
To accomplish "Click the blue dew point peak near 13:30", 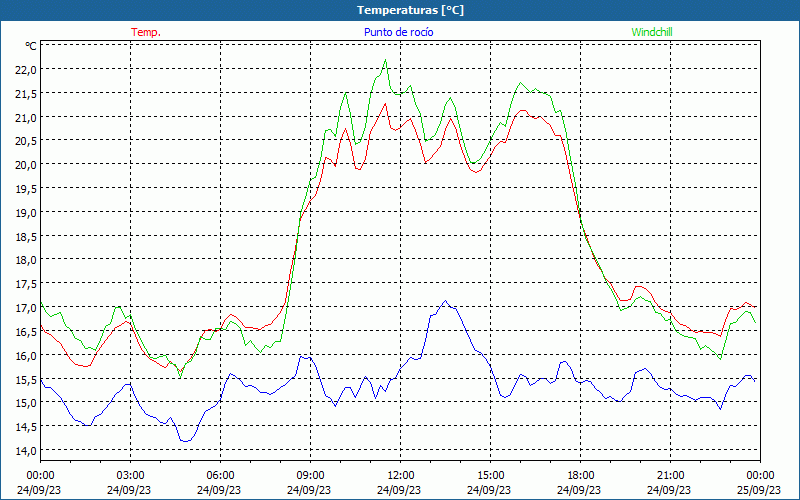I will 445,301.
